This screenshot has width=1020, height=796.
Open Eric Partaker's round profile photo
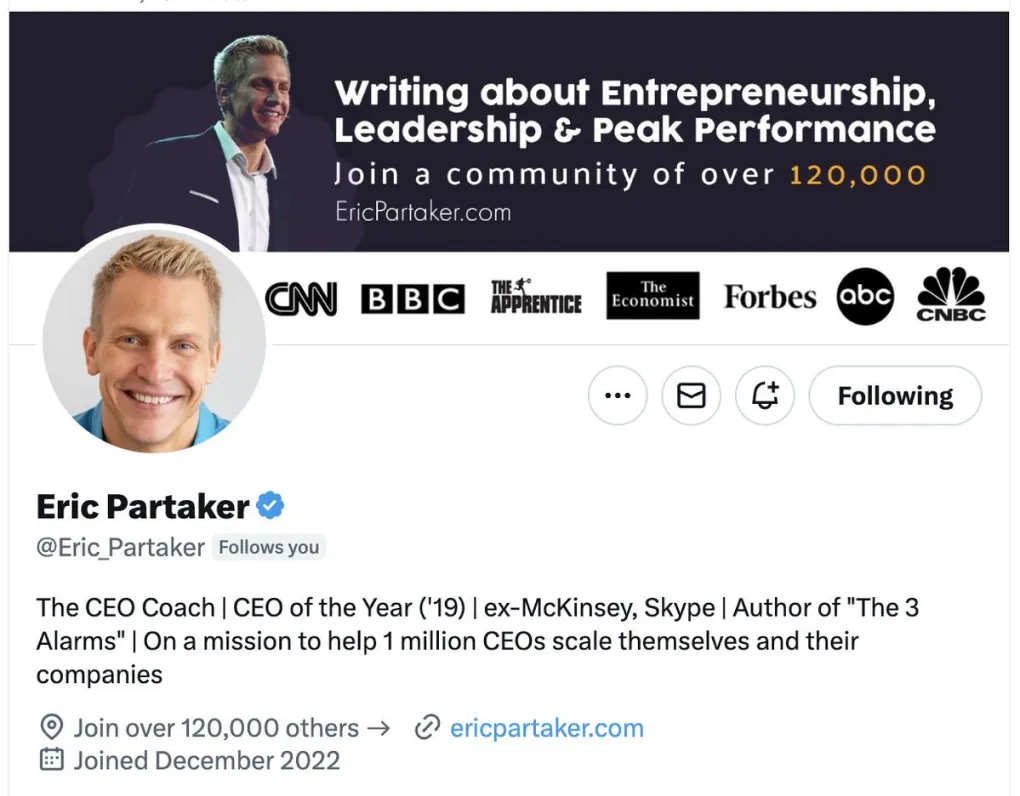154,340
